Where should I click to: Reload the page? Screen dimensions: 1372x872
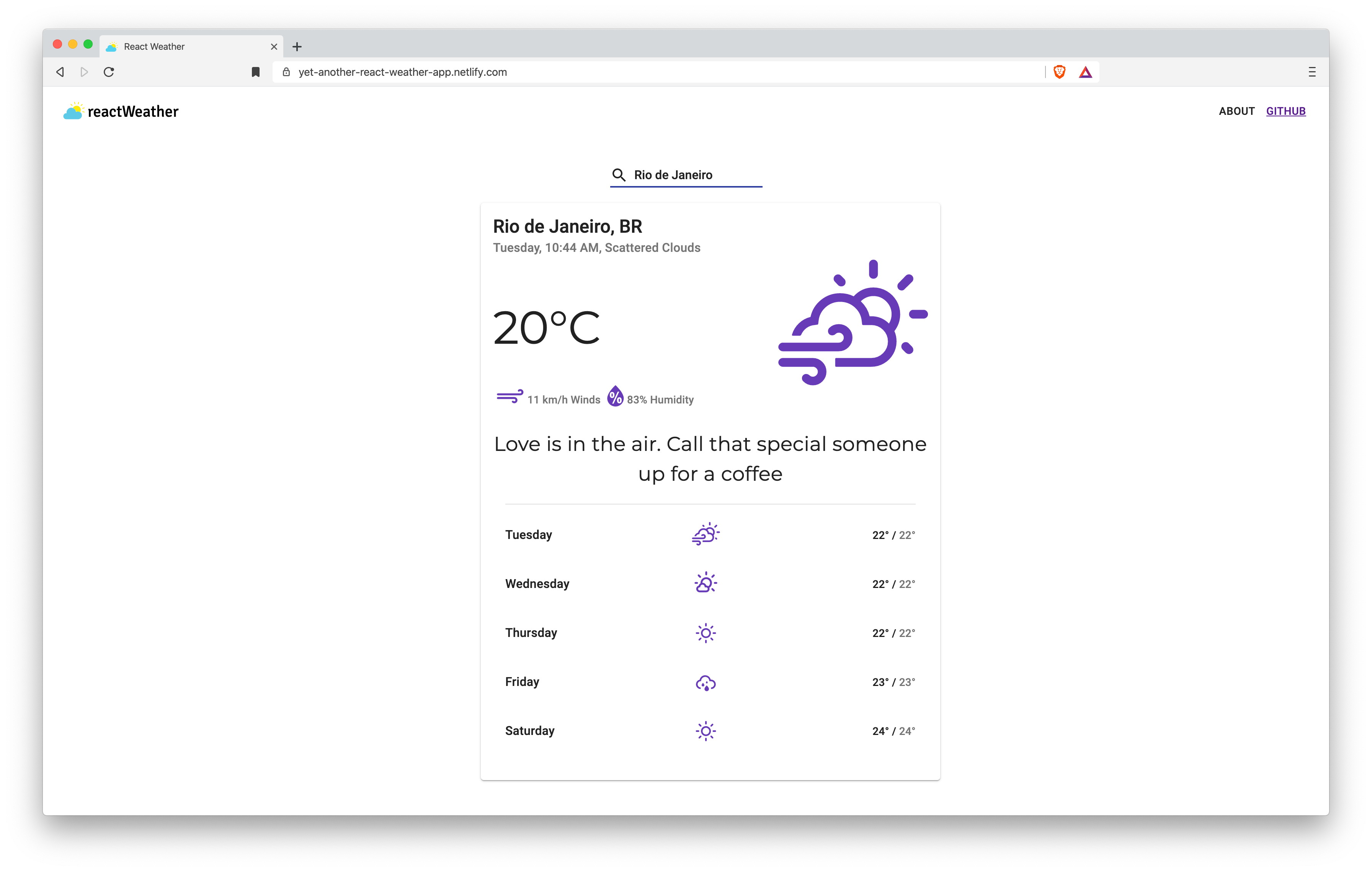109,72
